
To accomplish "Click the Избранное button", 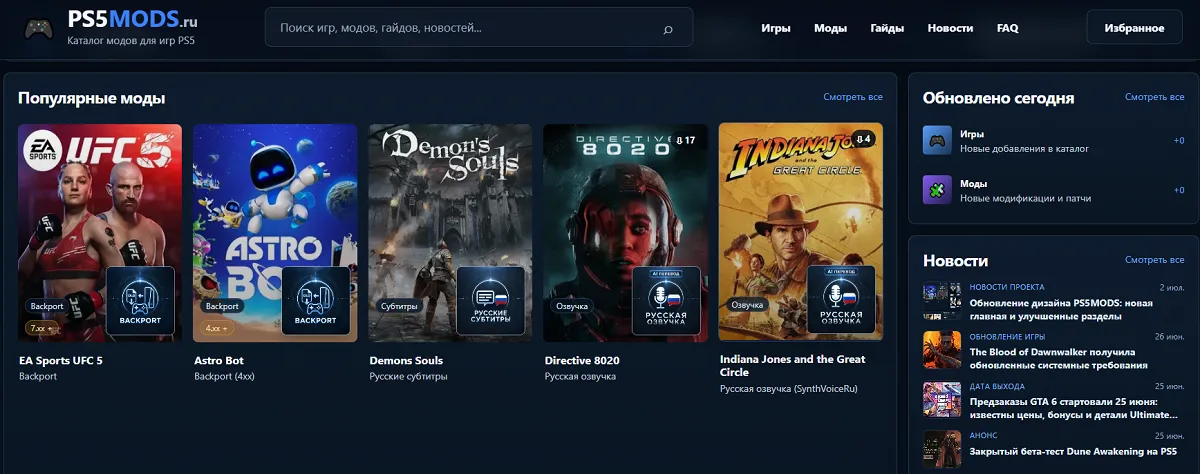I will point(1134,28).
